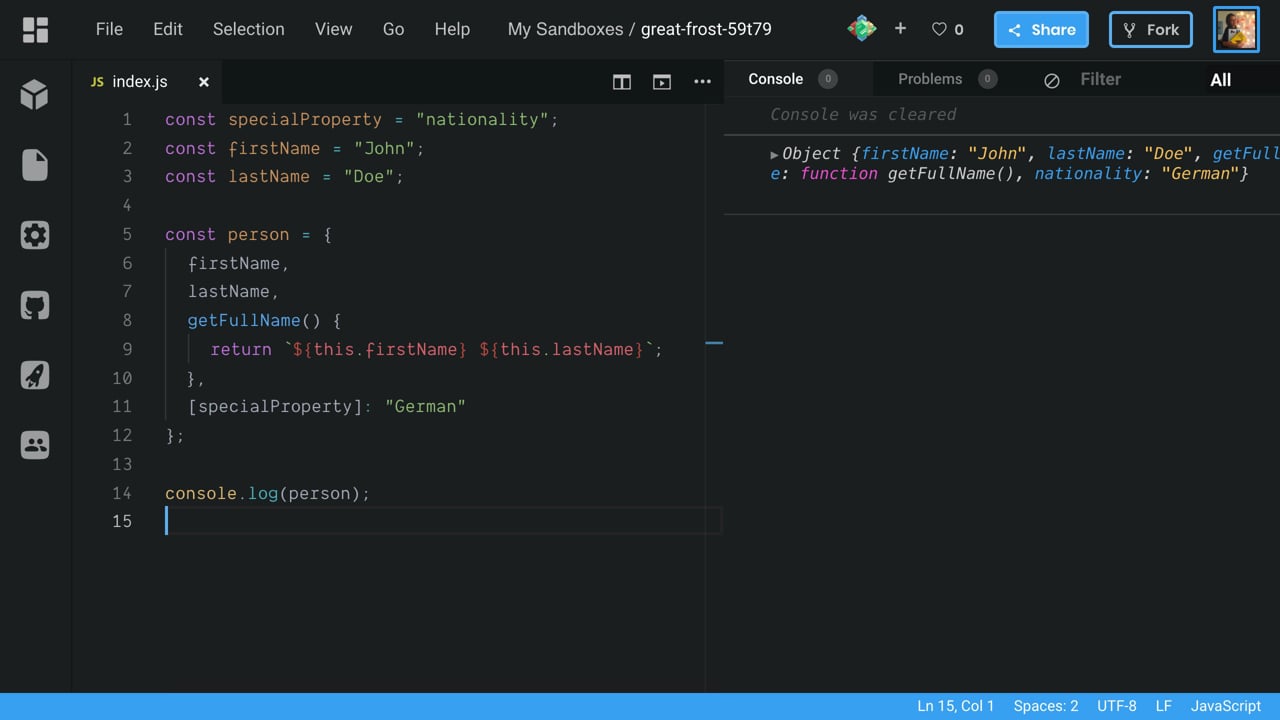Image resolution: width=1280 pixels, height=720 pixels.
Task: Open the Go menu
Action: click(394, 29)
